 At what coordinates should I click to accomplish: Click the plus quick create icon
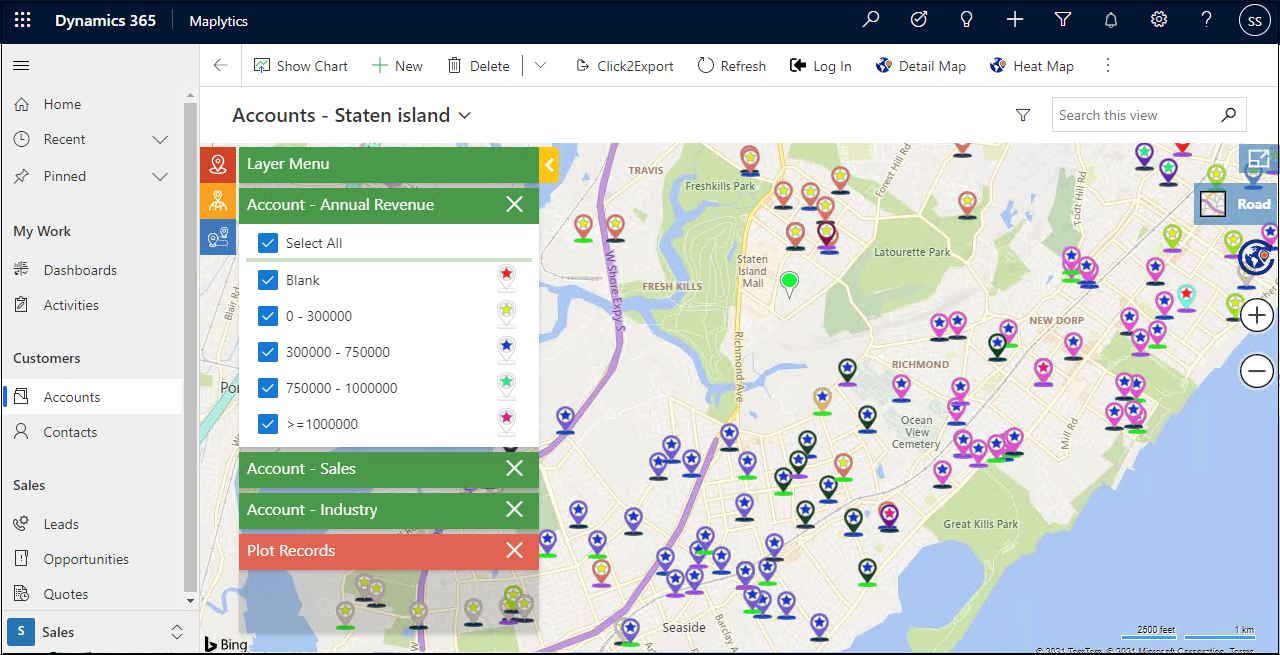click(1015, 20)
